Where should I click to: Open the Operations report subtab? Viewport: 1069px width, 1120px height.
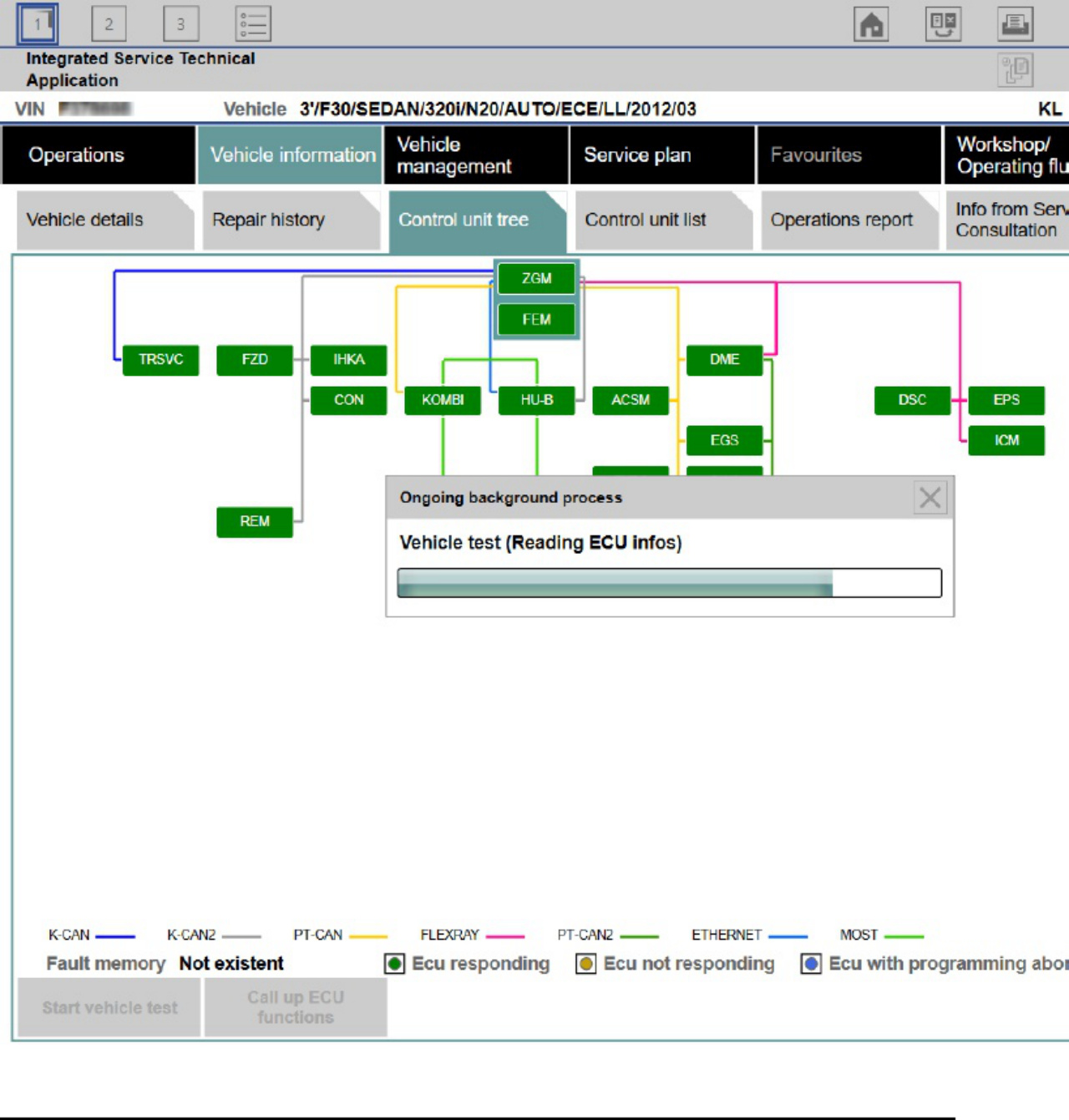850,220
